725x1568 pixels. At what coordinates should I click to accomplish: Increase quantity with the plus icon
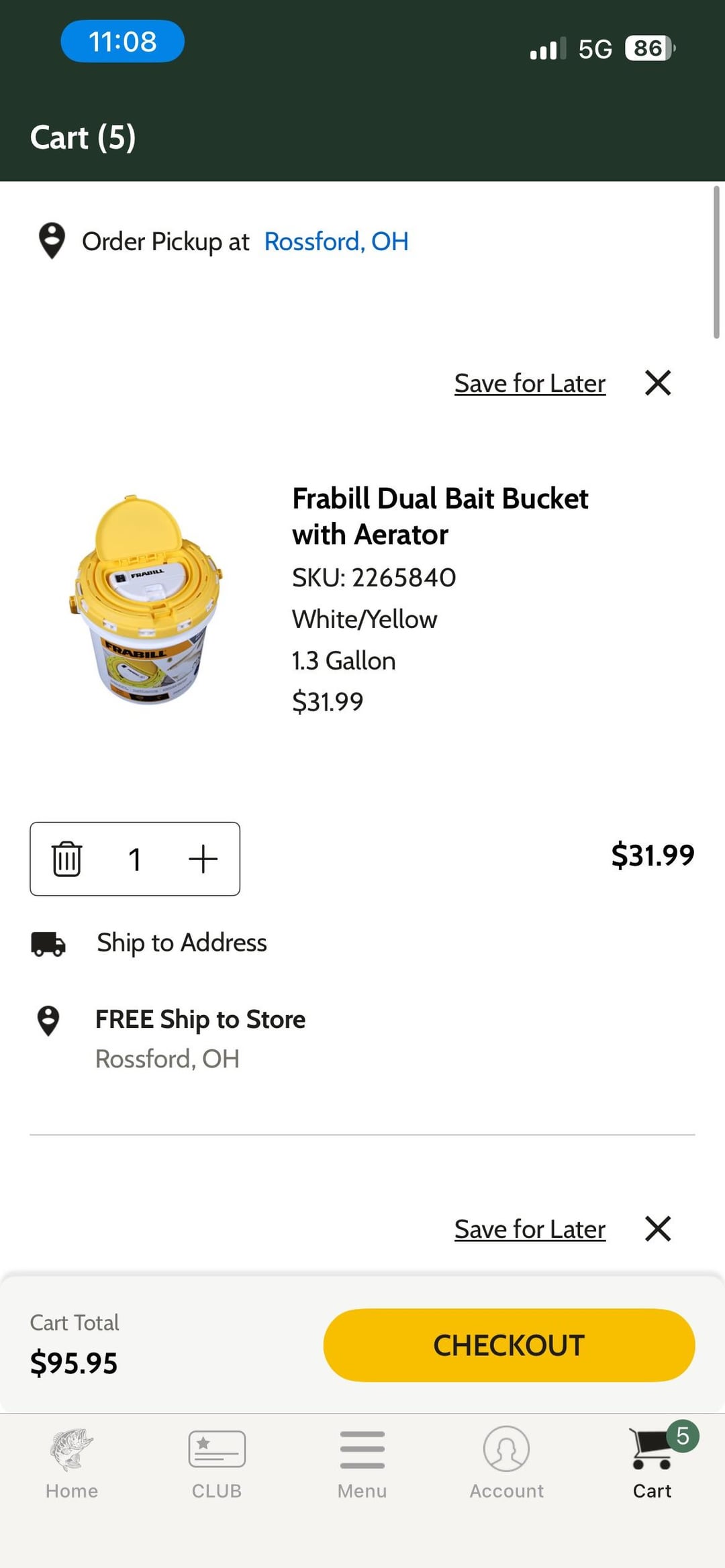coord(203,859)
